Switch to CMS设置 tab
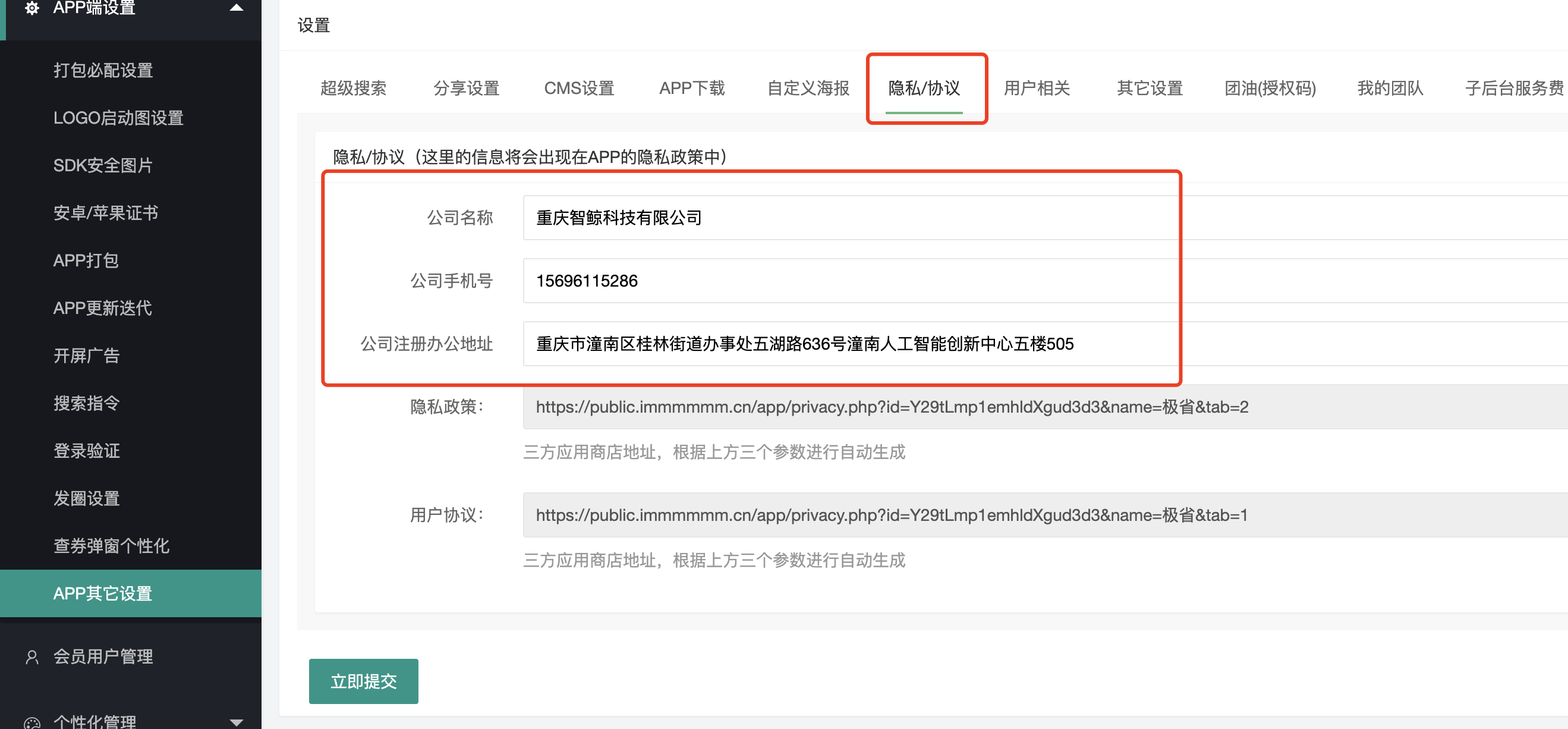The height and width of the screenshot is (729, 1568). point(579,89)
